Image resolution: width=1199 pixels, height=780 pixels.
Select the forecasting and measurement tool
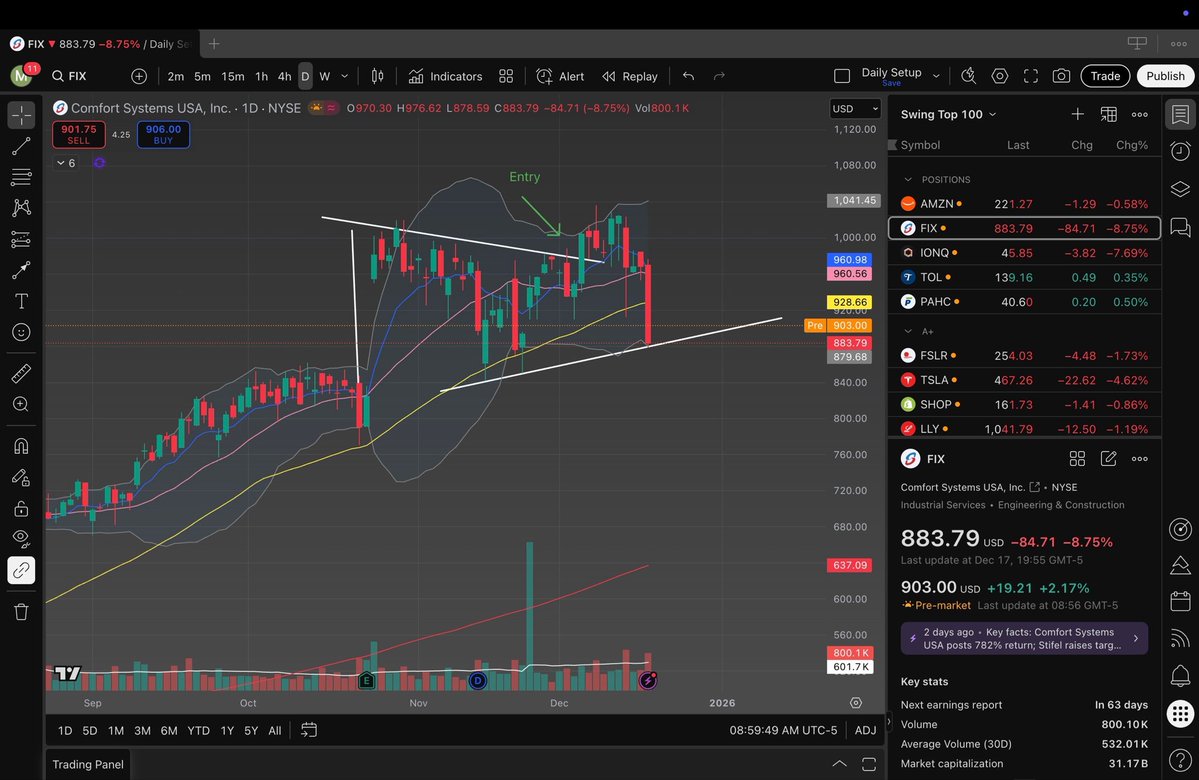[x=21, y=239]
